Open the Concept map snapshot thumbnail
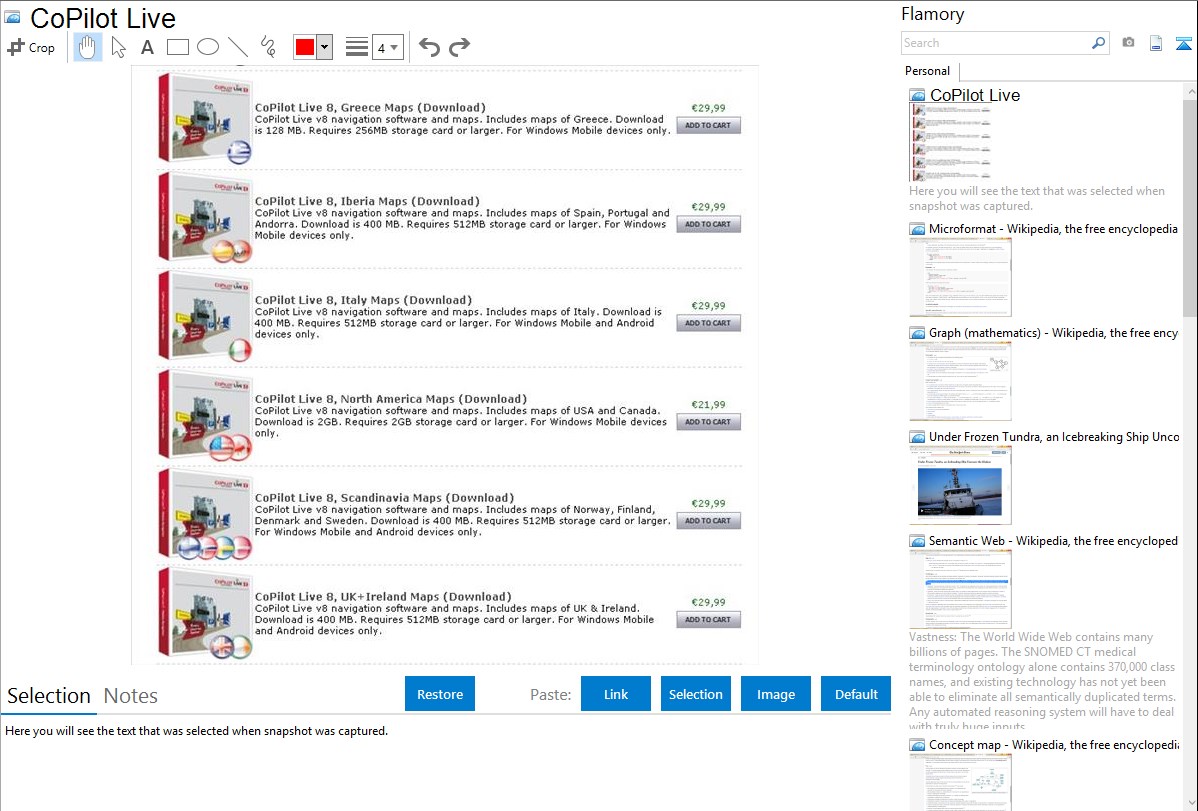This screenshot has height=811, width=1198. point(960,781)
